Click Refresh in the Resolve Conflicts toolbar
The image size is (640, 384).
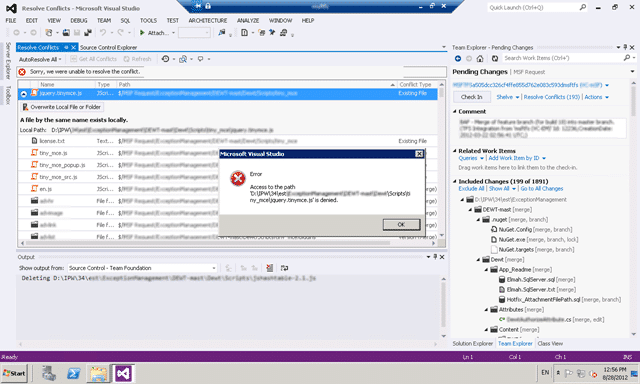(x=138, y=59)
